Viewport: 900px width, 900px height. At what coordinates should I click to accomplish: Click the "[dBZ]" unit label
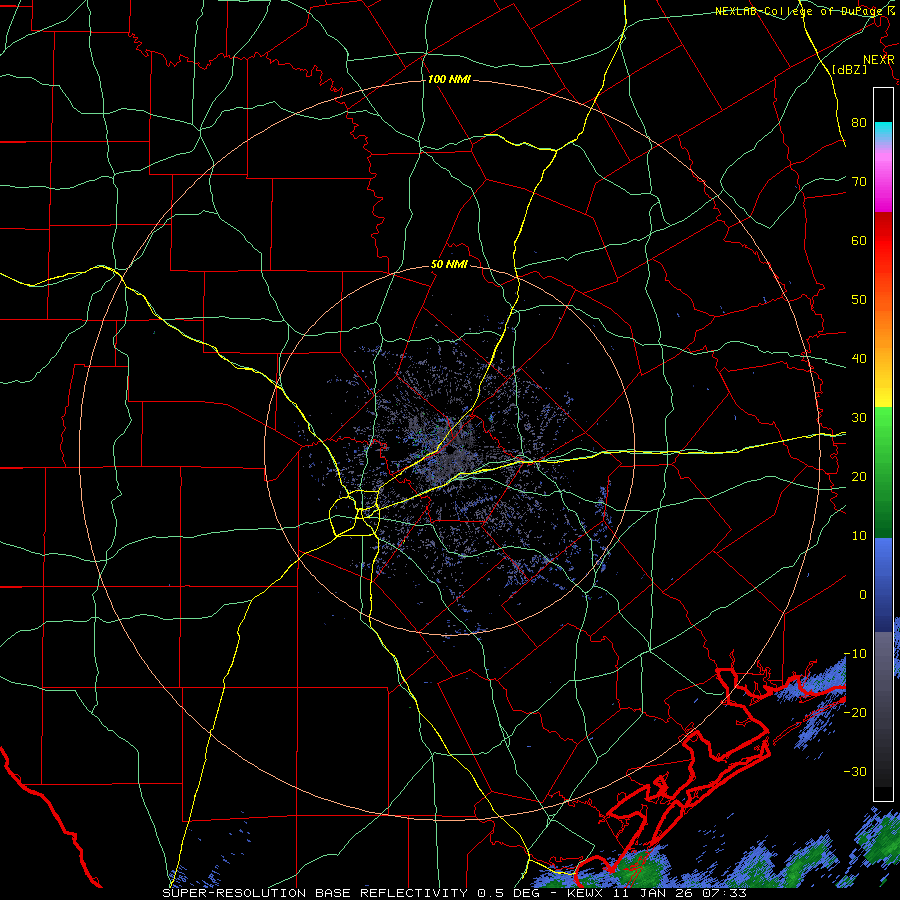point(850,69)
